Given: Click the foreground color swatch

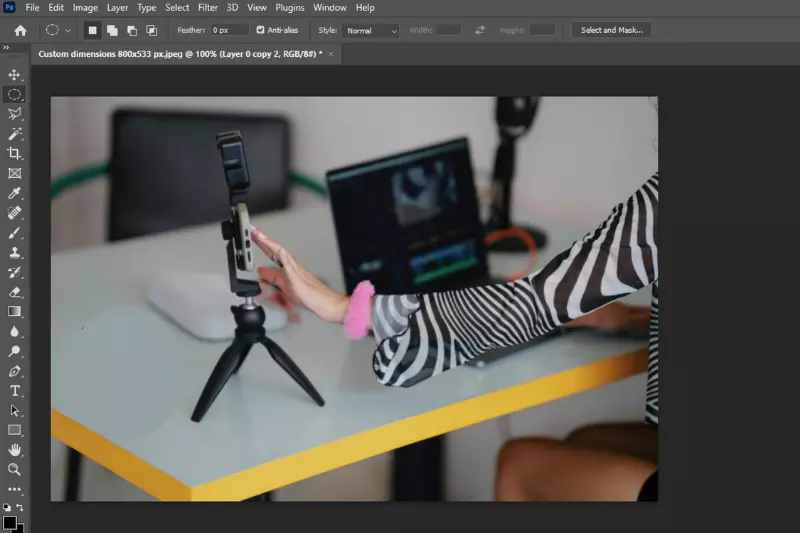Looking at the screenshot, I should pos(9,523).
